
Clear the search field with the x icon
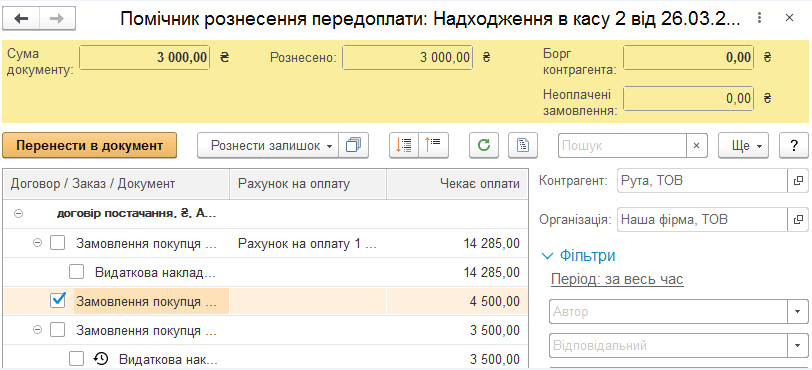[697, 146]
